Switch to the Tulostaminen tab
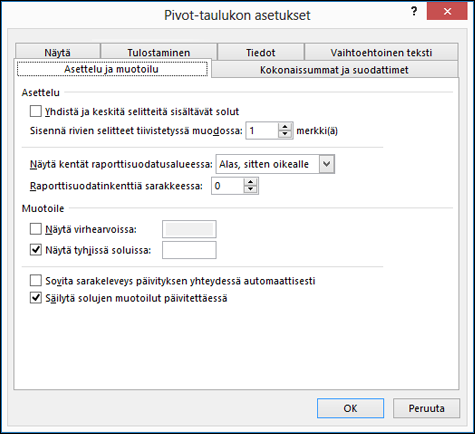The height and width of the screenshot is (434, 475). 159,52
